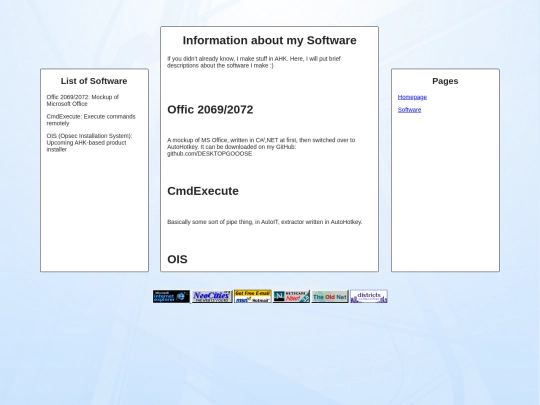
Task: Select CmdExecute: Execute commands remotely entry
Action: [91, 120]
